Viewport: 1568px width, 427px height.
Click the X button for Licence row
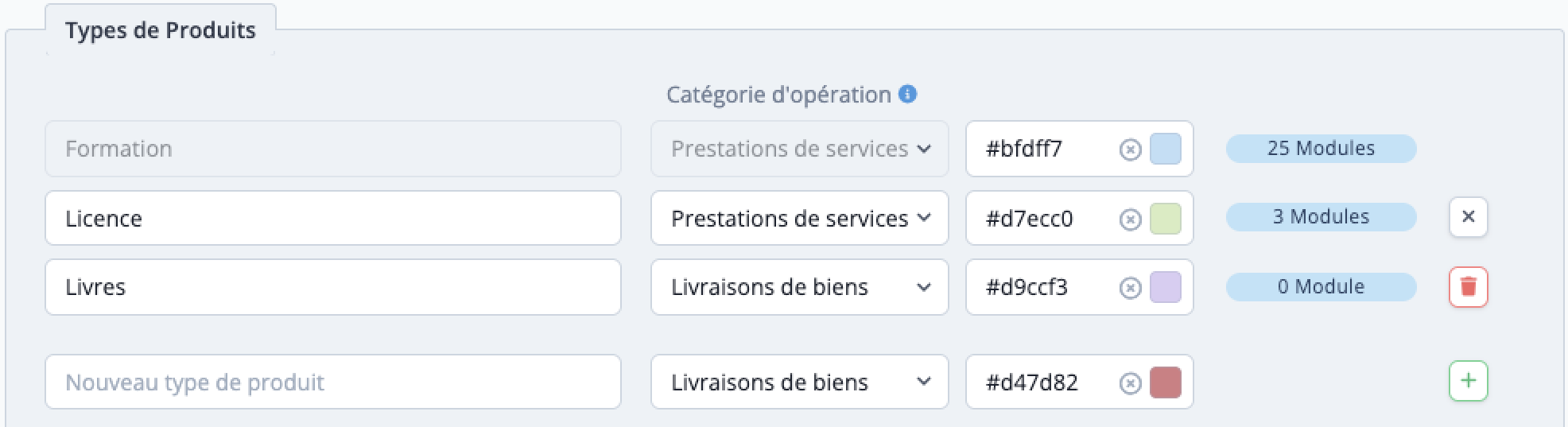(x=1468, y=217)
